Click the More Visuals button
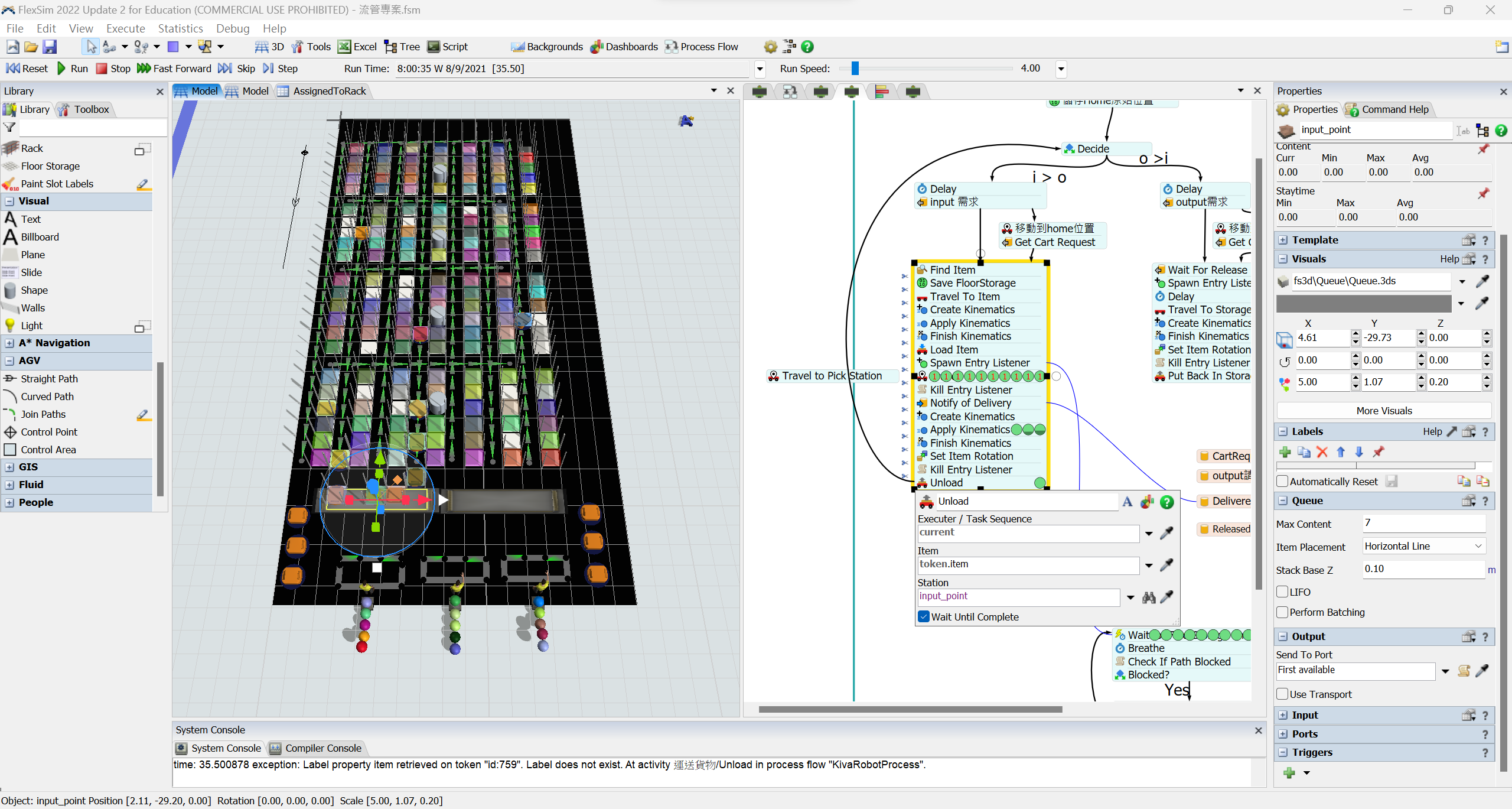 1383,411
